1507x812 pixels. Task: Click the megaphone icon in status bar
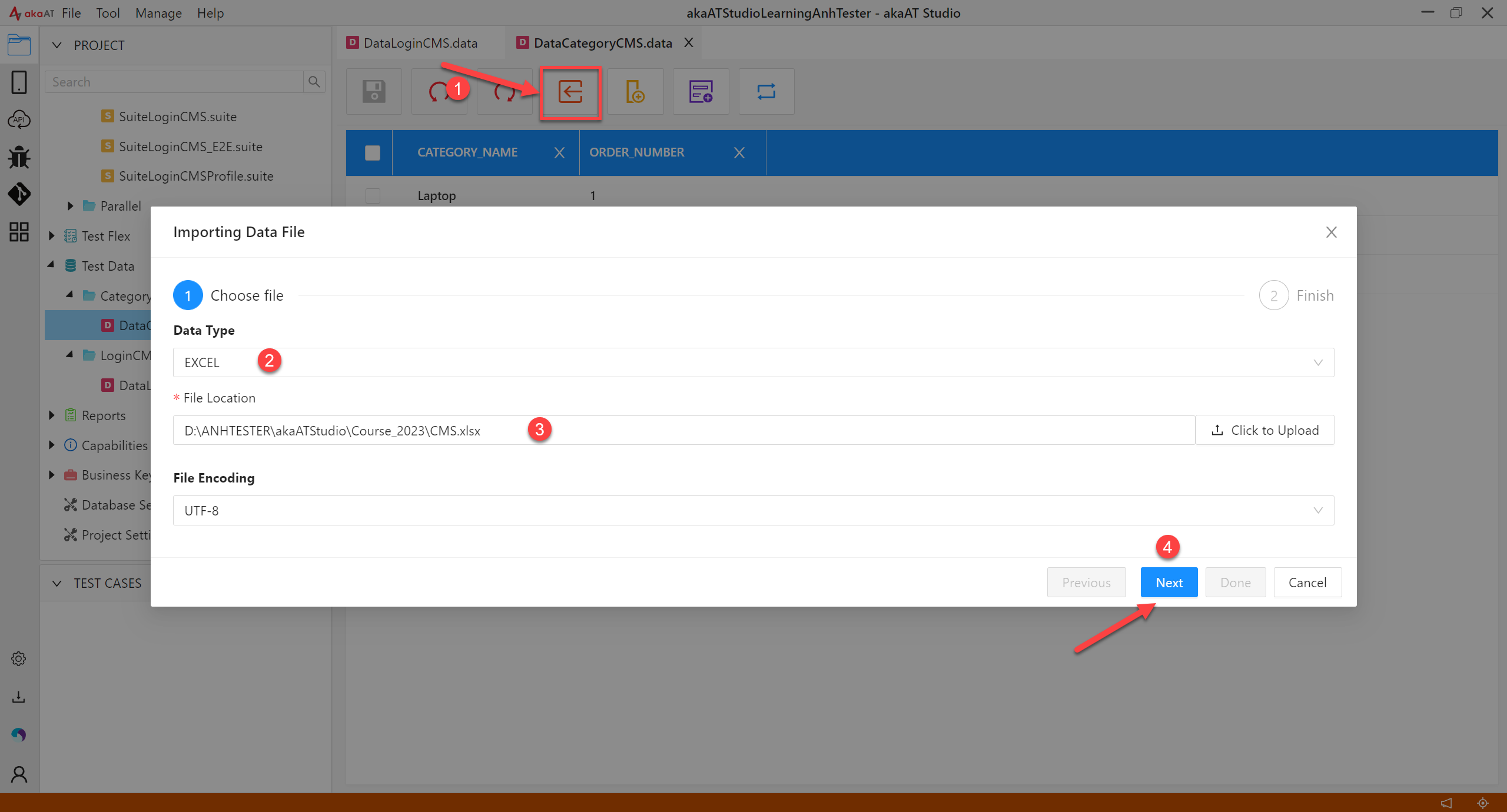click(1446, 803)
